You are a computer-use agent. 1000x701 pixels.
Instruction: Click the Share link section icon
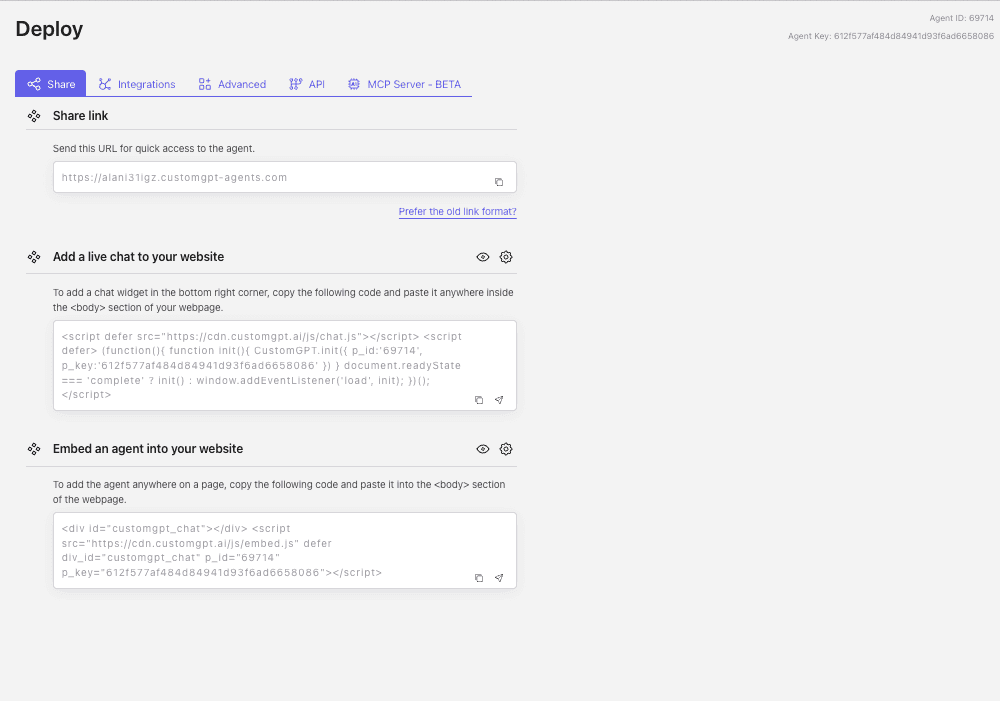click(34, 116)
